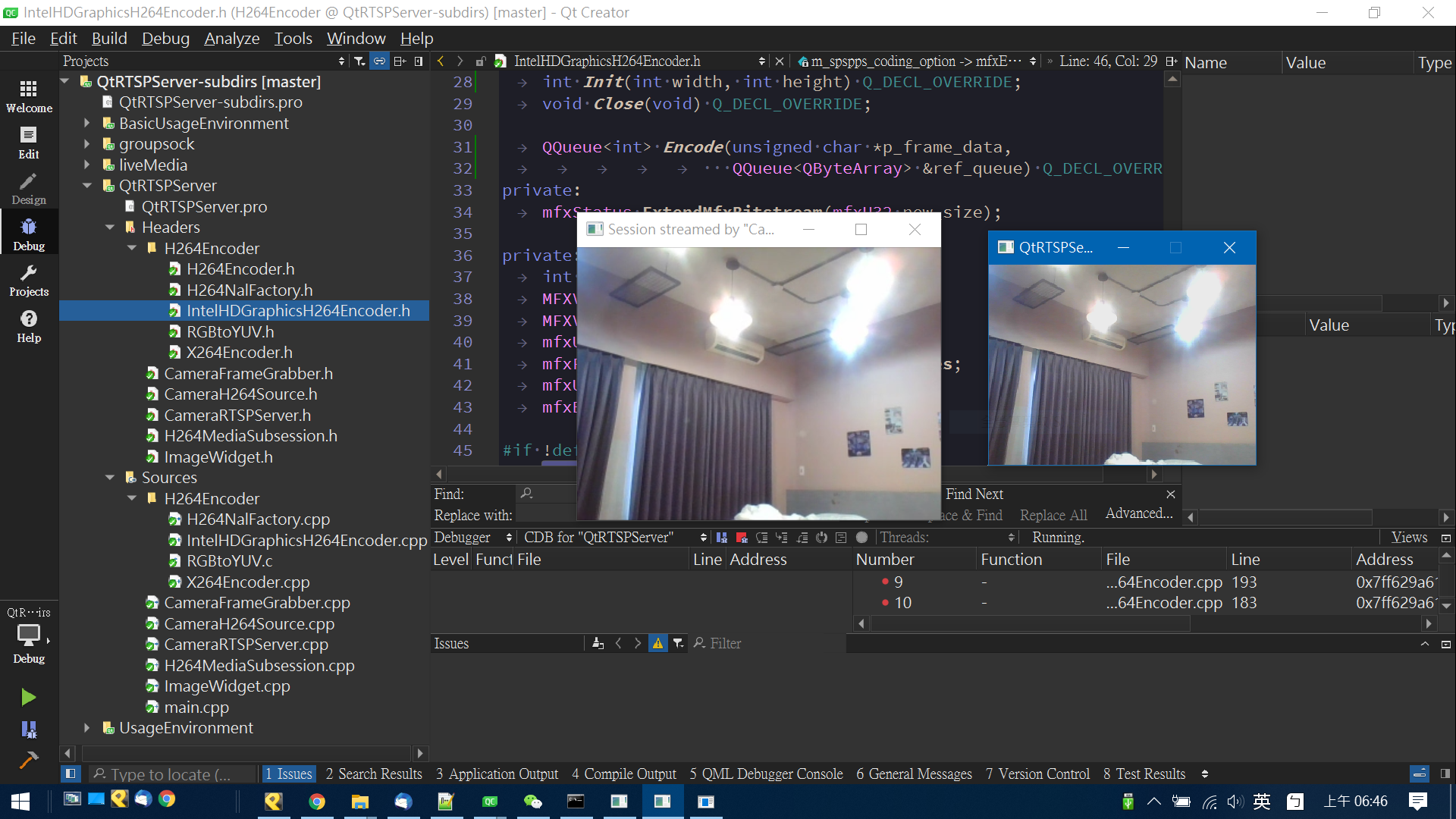Stop the debugger with the red icon
Viewport: 1456px width, 819px height.
(741, 537)
